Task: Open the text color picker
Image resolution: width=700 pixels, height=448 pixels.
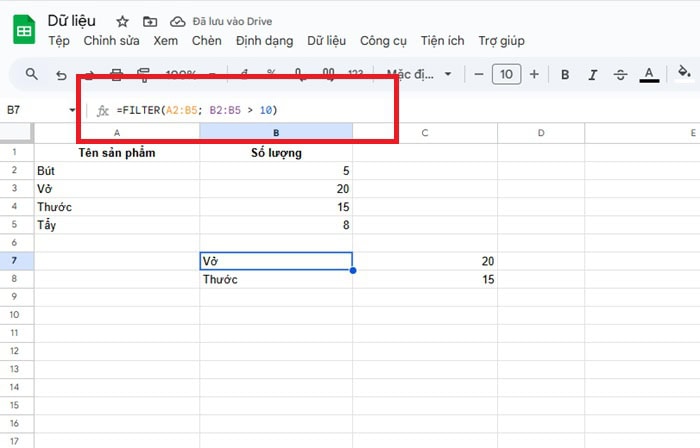Action: (649, 74)
